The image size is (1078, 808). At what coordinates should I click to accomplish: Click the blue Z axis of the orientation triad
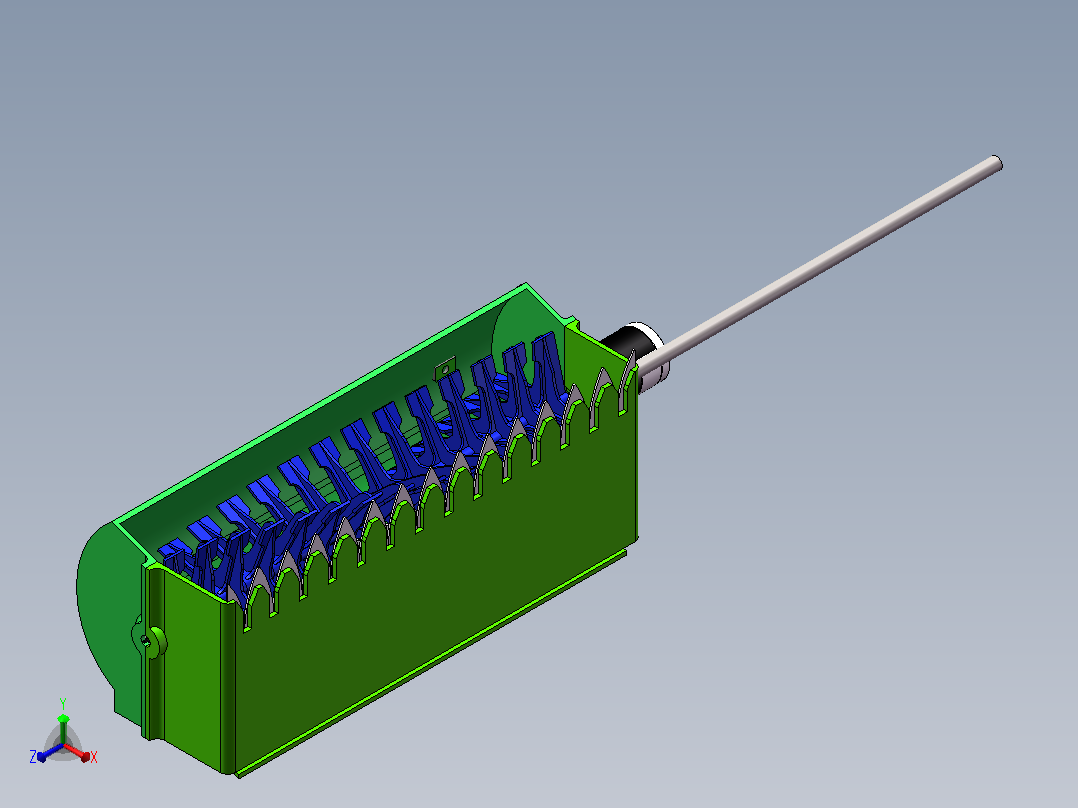45,754
